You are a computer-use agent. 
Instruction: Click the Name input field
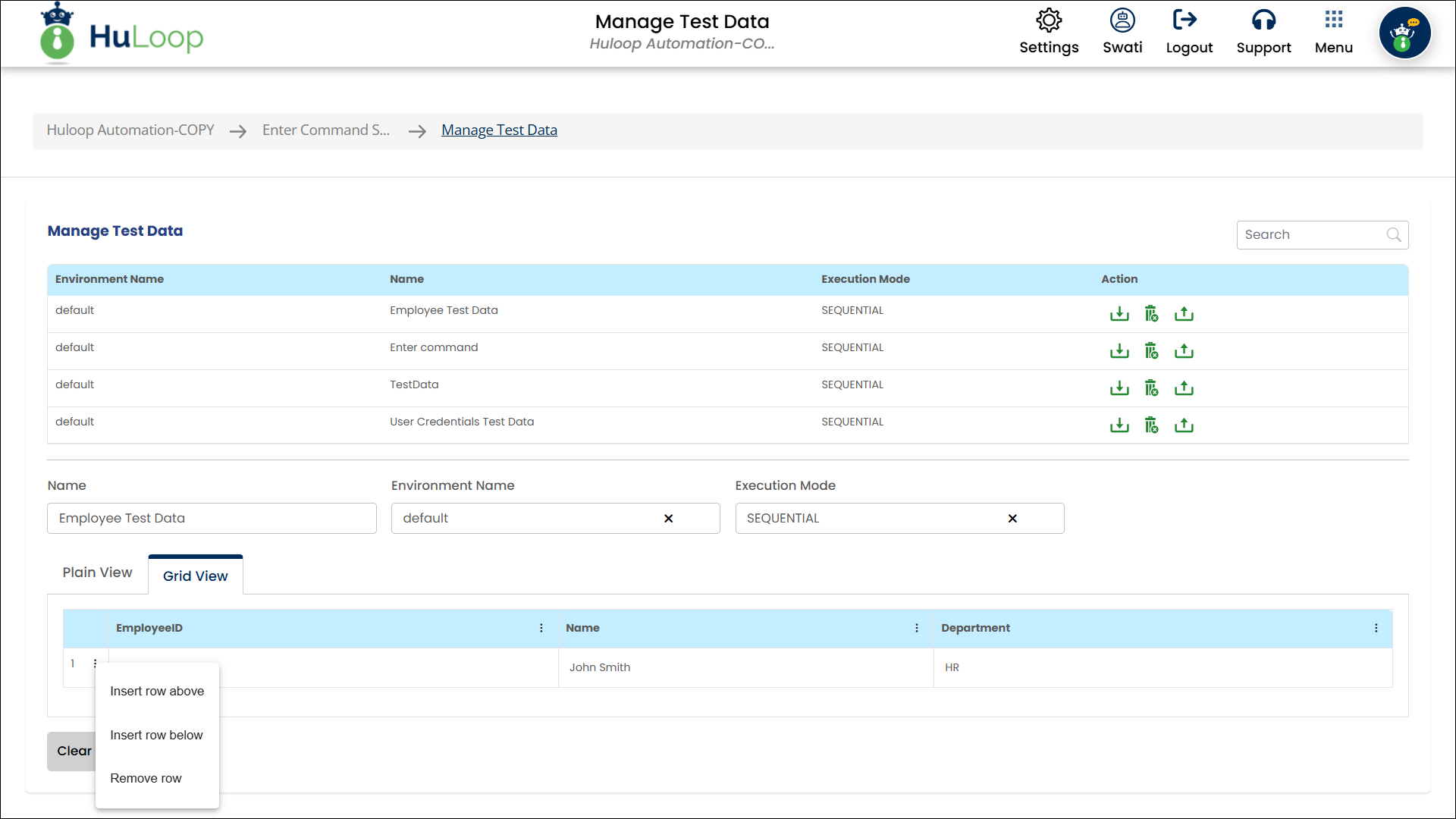[x=212, y=519]
